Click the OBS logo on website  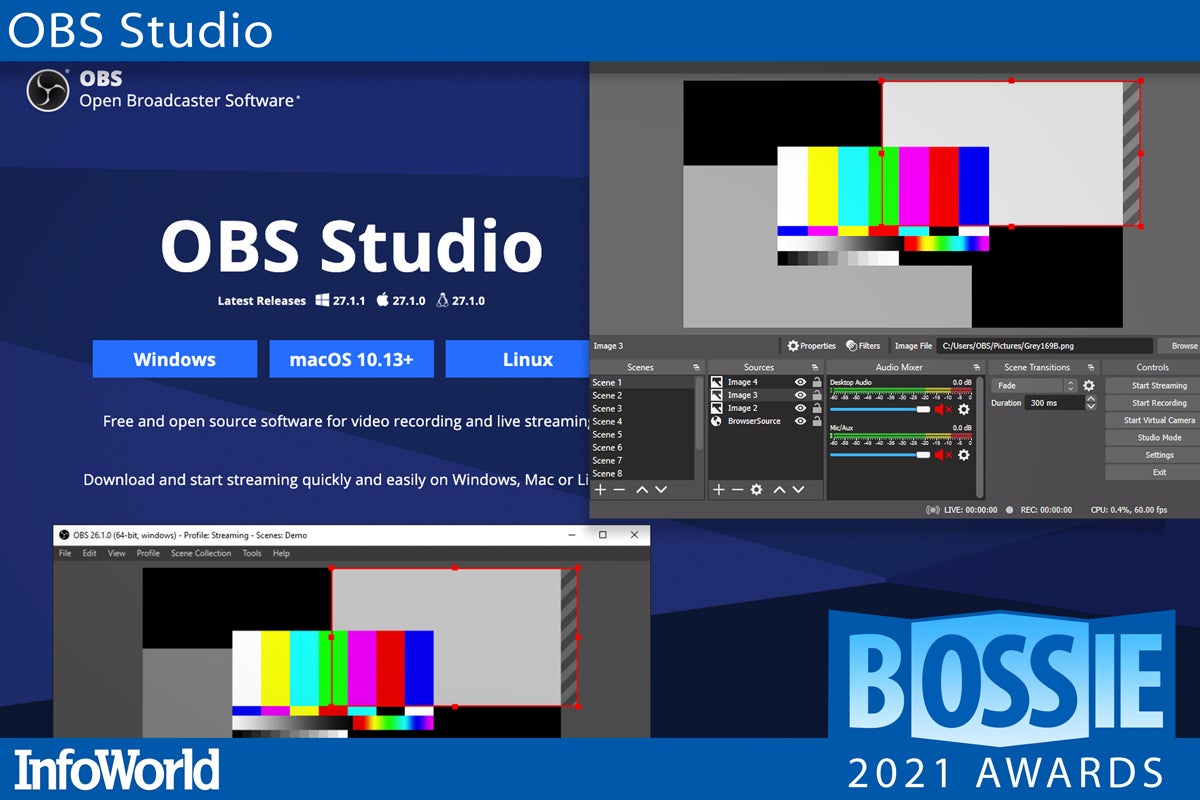click(x=47, y=91)
